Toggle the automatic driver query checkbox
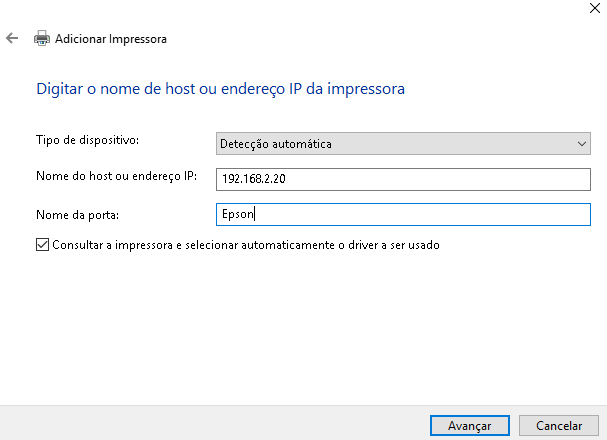 click(x=42, y=244)
